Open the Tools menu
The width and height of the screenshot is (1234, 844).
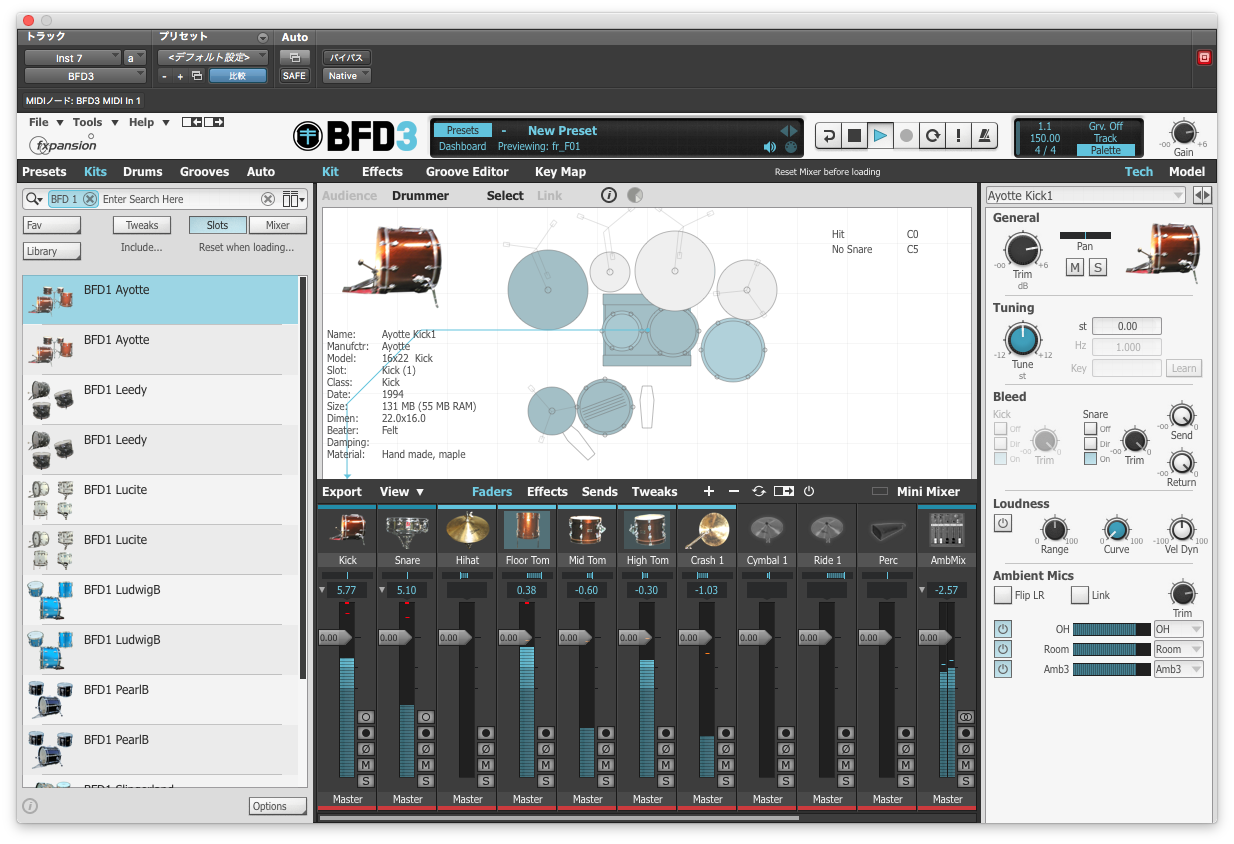tap(95, 122)
